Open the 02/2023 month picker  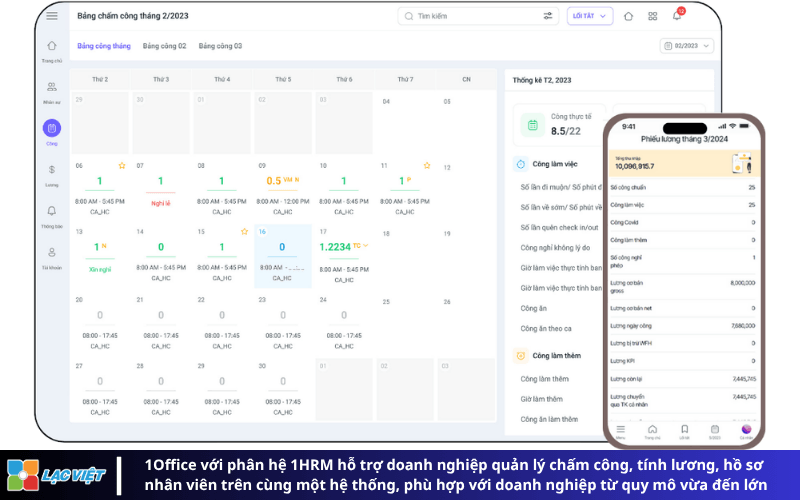click(687, 46)
